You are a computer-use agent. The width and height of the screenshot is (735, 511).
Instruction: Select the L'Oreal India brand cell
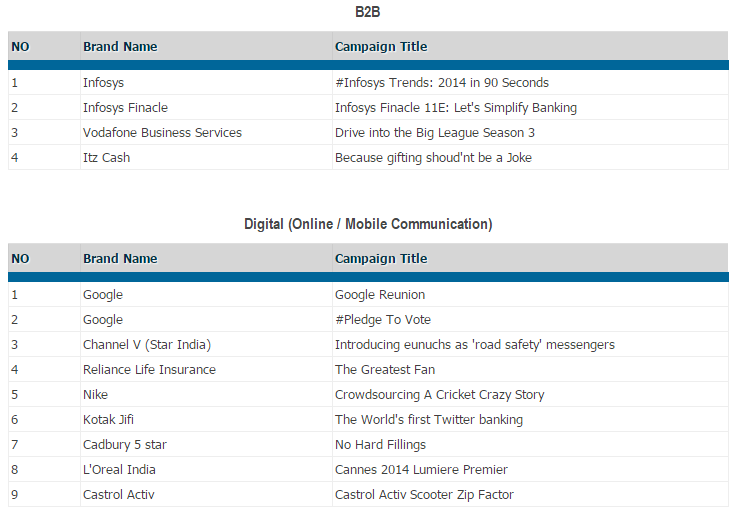[x=119, y=470]
